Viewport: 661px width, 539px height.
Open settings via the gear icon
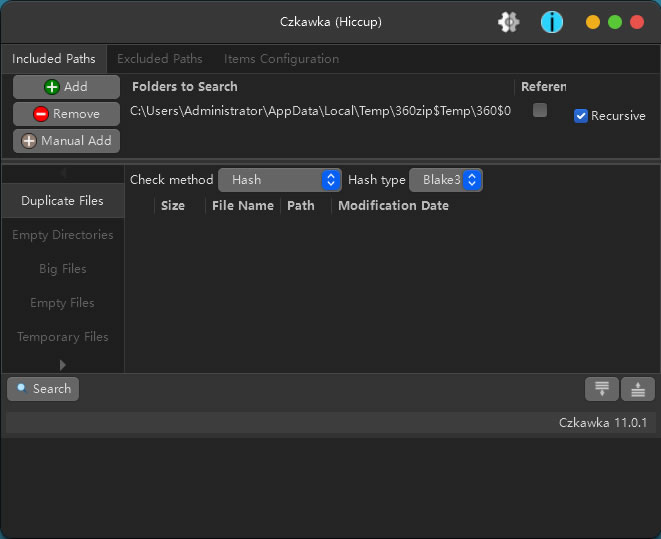tap(509, 22)
